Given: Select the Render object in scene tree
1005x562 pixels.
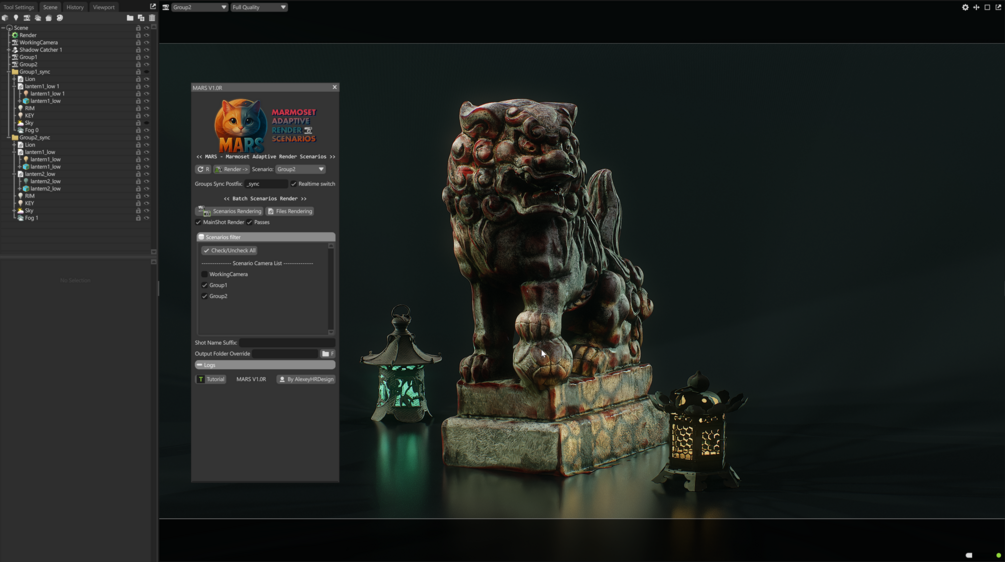Looking at the screenshot, I should 28,35.
